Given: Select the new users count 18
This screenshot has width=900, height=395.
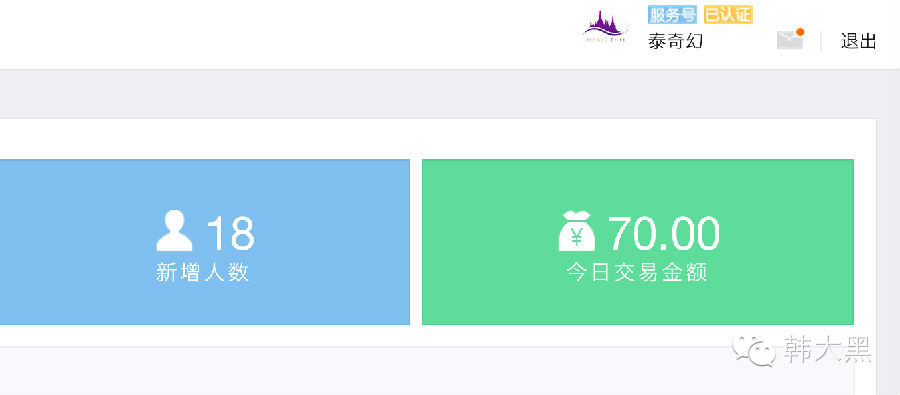Looking at the screenshot, I should coord(230,233).
